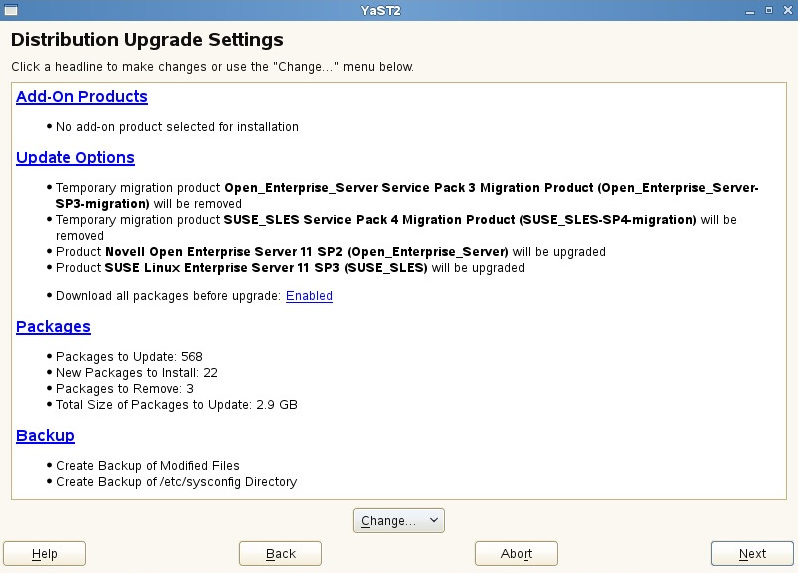Click the 'Total Size of Packages' line
This screenshot has height=573, width=798.
tap(176, 405)
